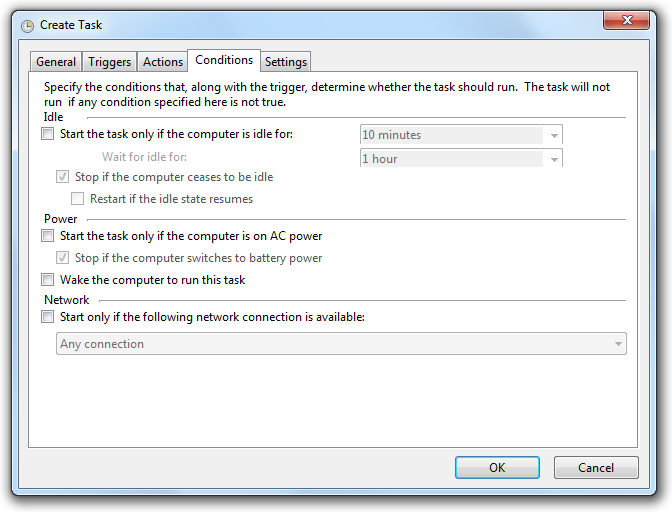This screenshot has height=512, width=672.
Task: Close the Create Task dialog
Action: (626, 20)
